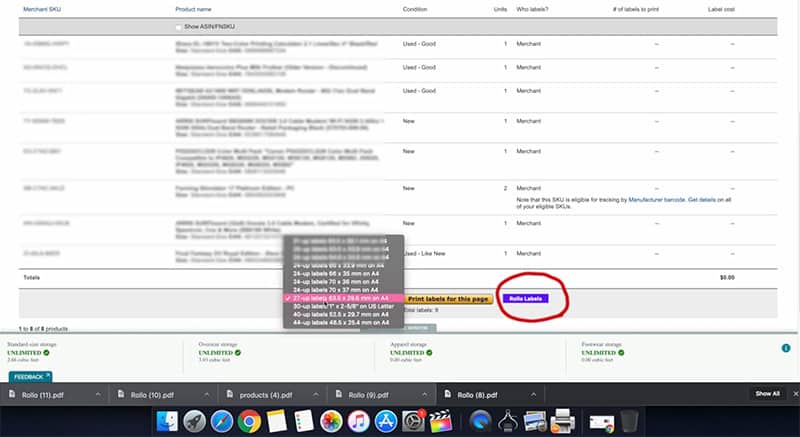Sort by the Merchant SKU column header

[42, 9]
